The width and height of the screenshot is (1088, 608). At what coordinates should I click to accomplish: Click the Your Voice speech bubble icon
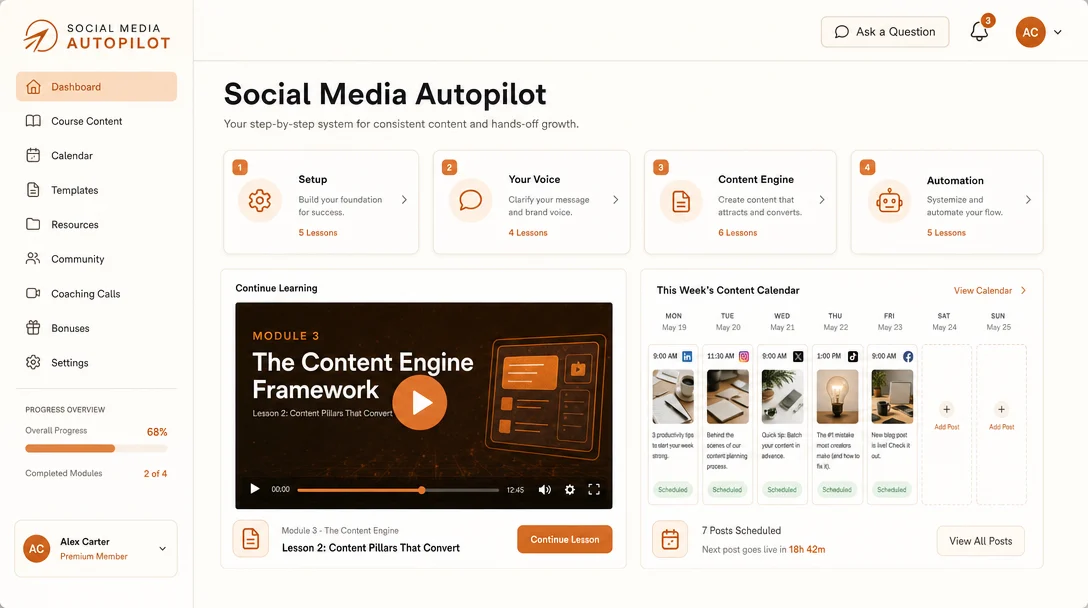tap(470, 201)
